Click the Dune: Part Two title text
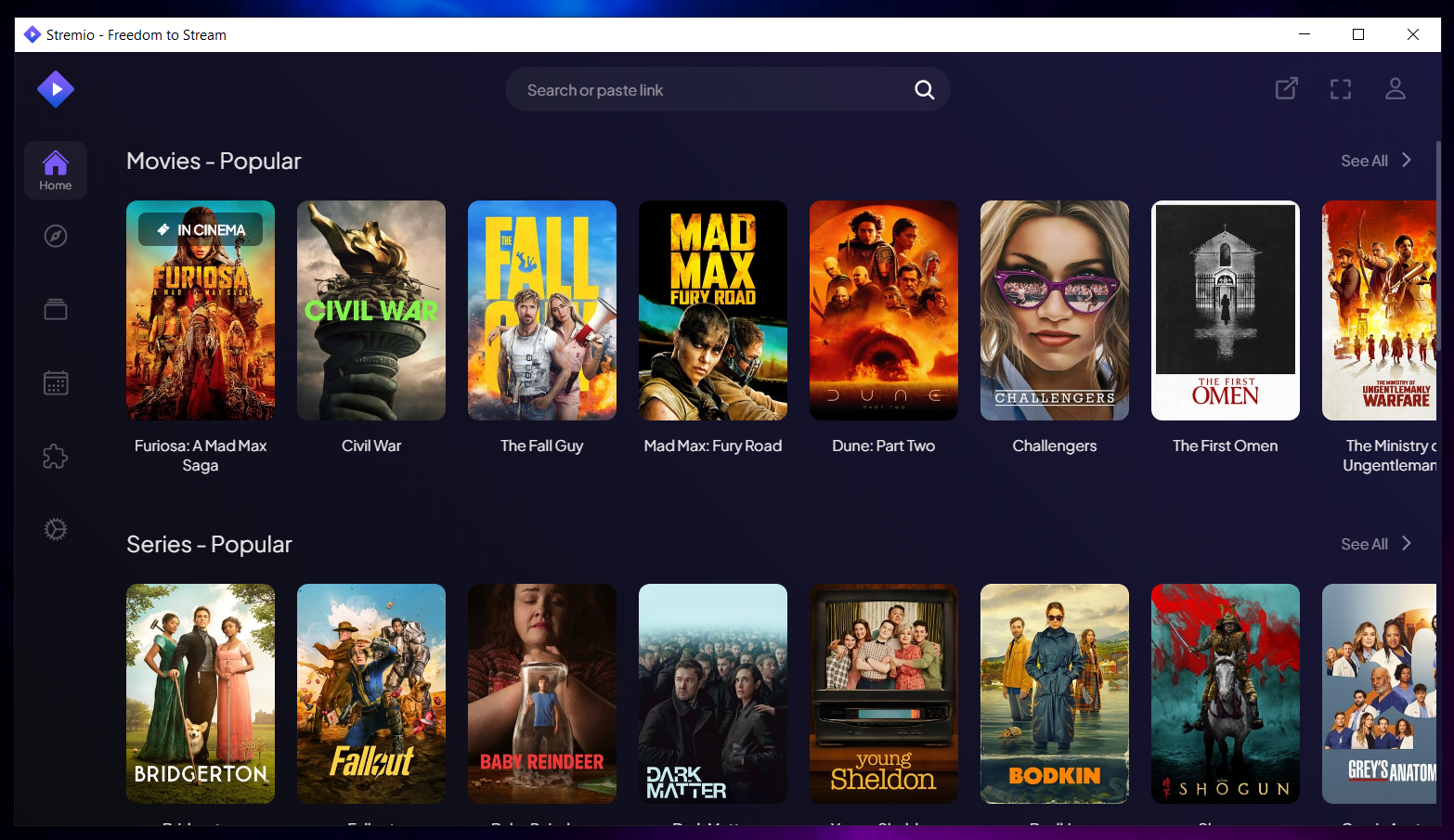This screenshot has height=840, width=1454. [x=884, y=446]
